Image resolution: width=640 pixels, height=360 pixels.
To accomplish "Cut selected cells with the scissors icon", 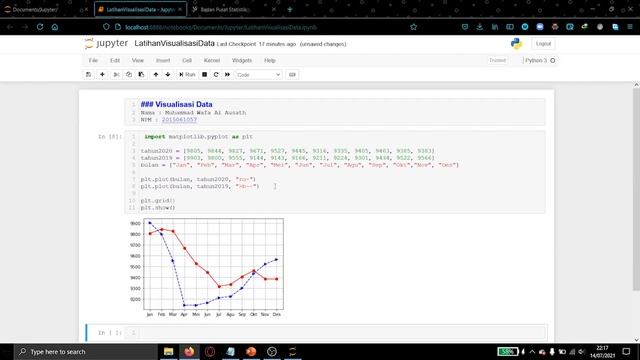I will click(116, 75).
